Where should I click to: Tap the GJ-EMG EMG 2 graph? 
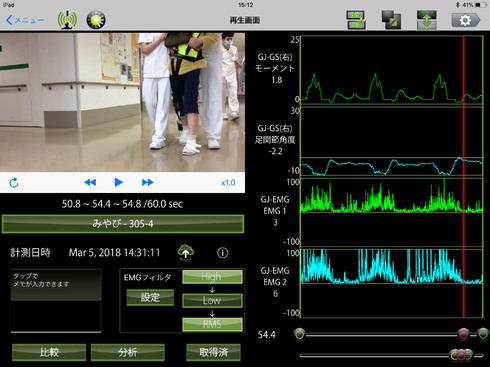pos(392,283)
